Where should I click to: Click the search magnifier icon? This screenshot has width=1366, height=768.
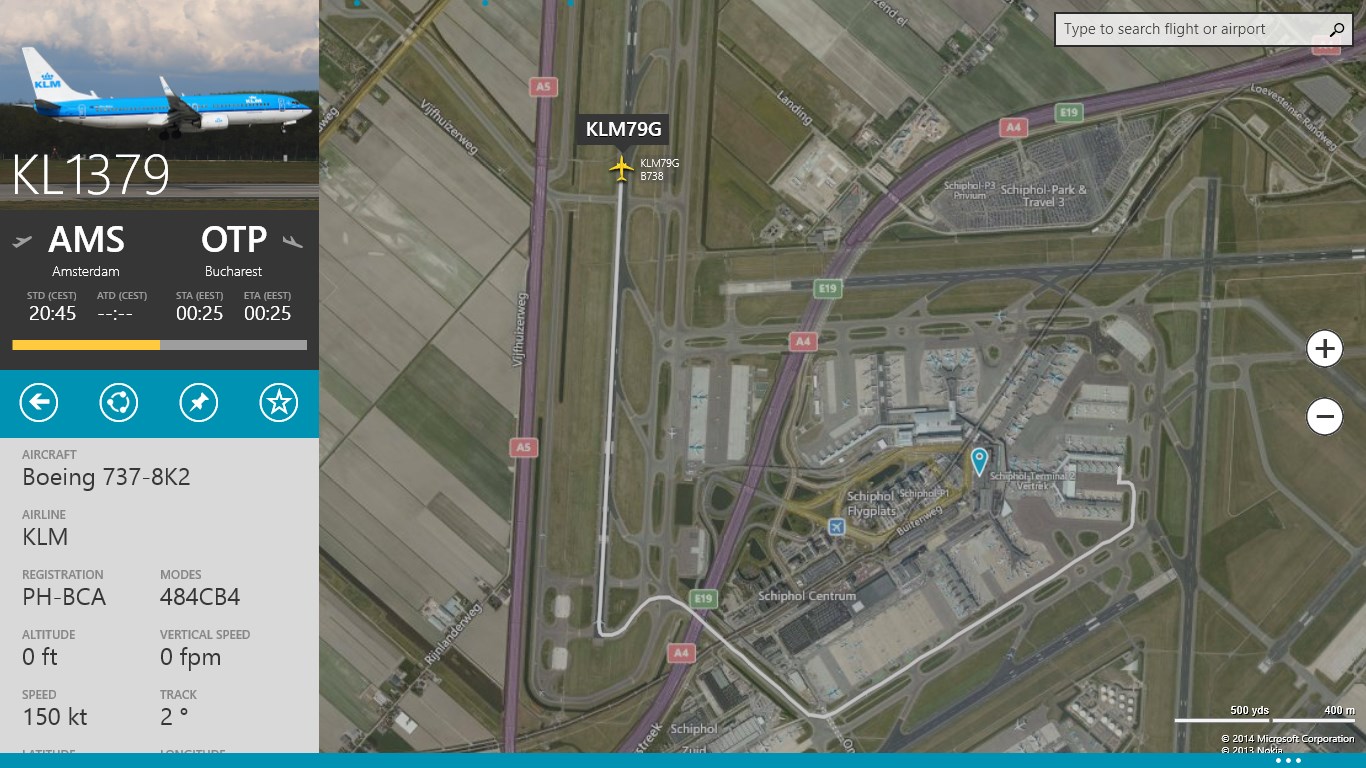point(1336,30)
